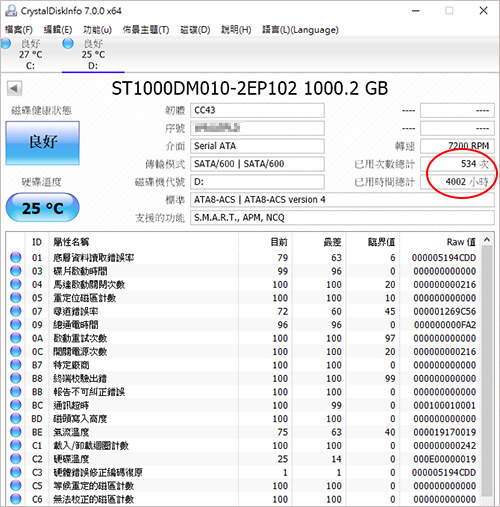
Task: Open the 佈景主題(T) menu
Action: tap(146, 30)
